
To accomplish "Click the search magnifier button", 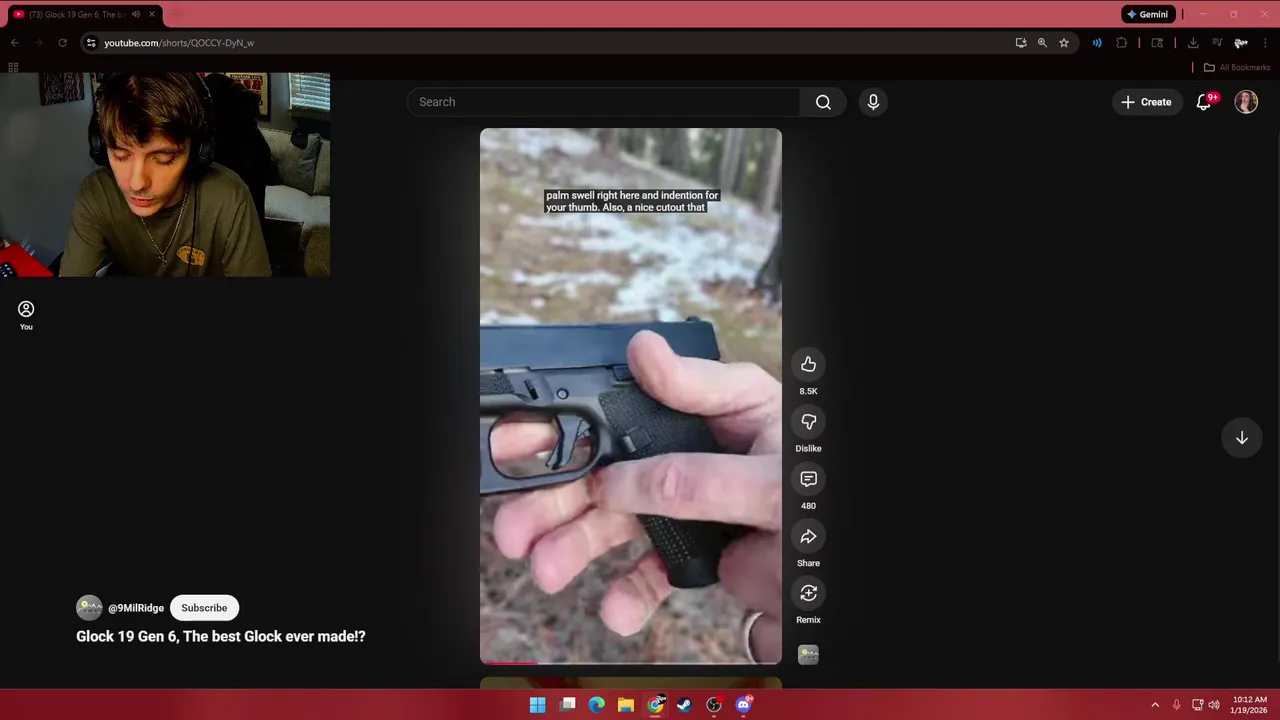I will [x=823, y=102].
